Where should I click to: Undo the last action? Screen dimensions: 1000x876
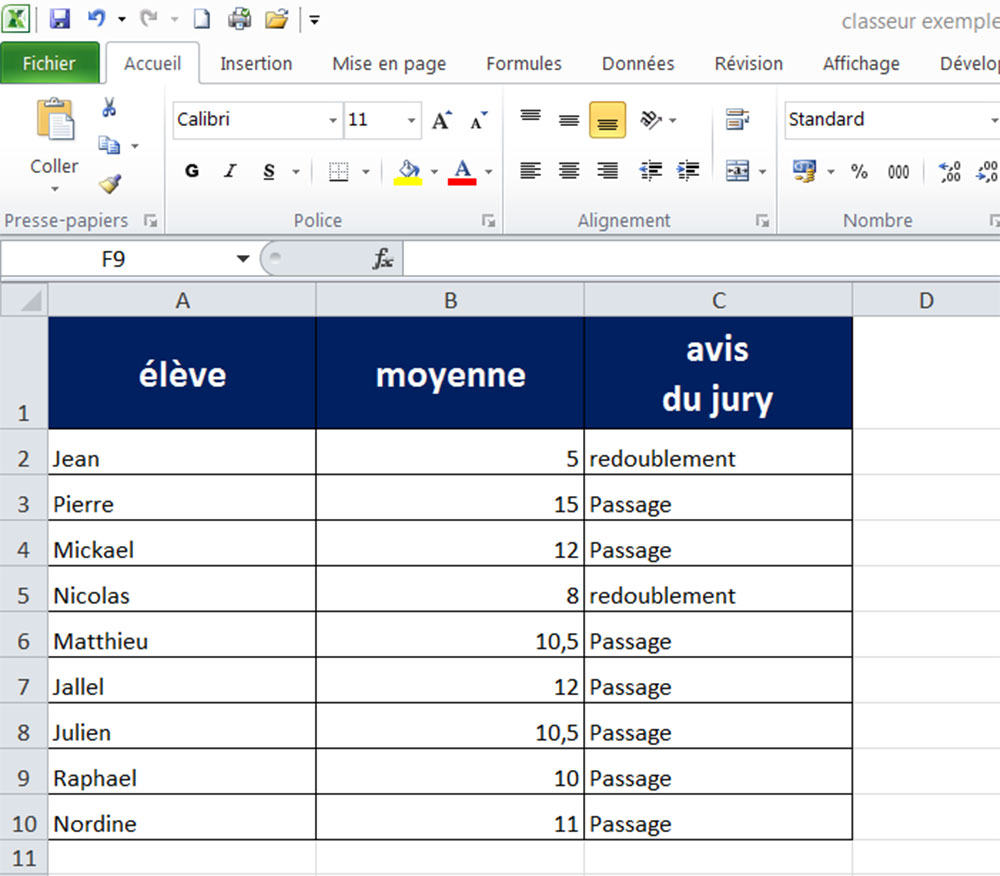tap(96, 18)
